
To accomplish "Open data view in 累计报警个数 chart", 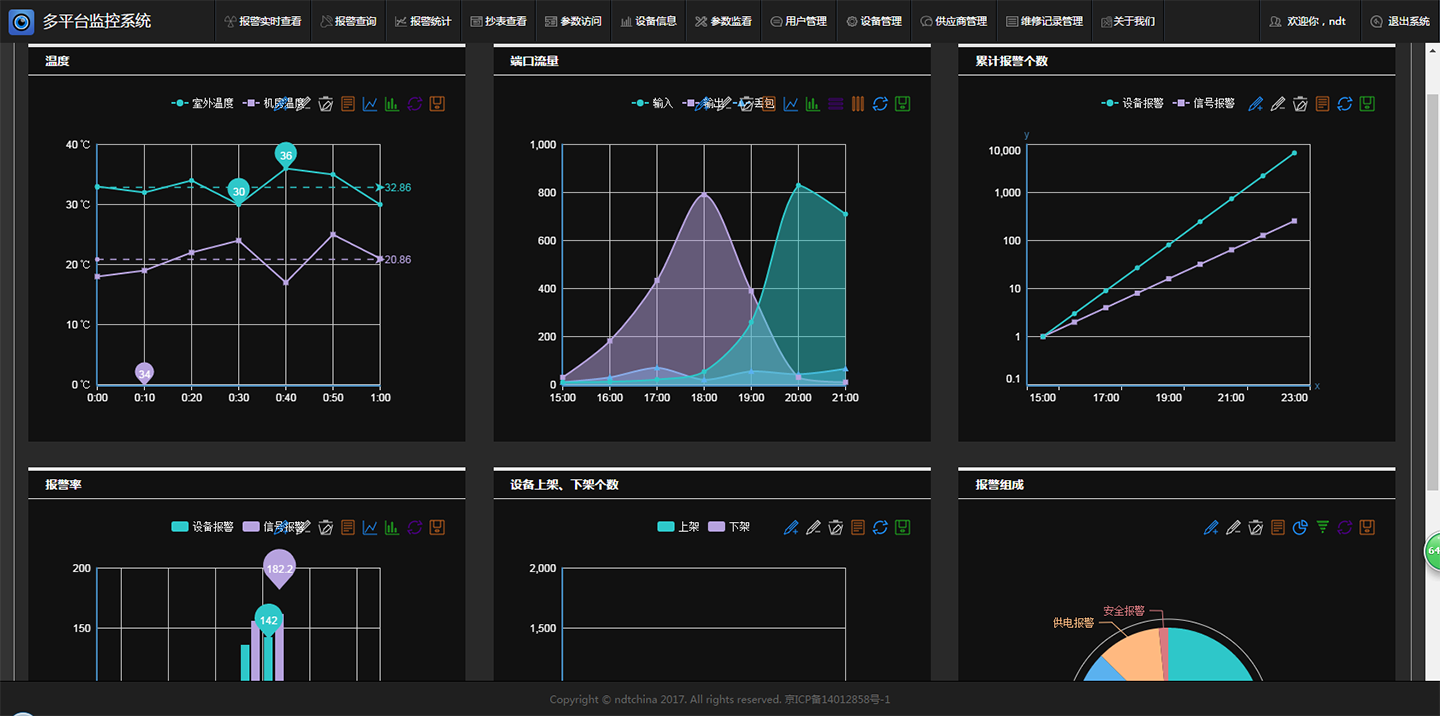I will 1322,103.
